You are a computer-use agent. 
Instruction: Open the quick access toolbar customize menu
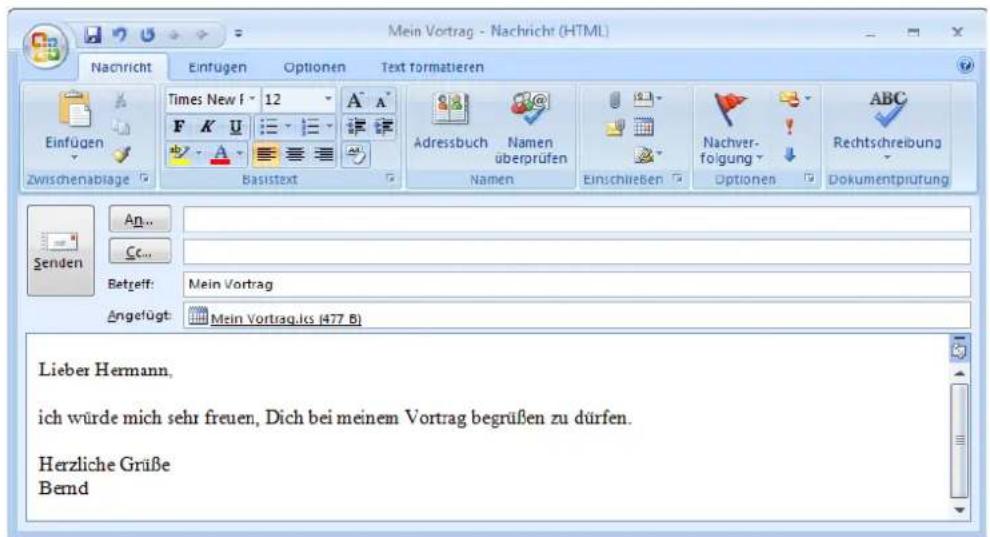tap(238, 33)
